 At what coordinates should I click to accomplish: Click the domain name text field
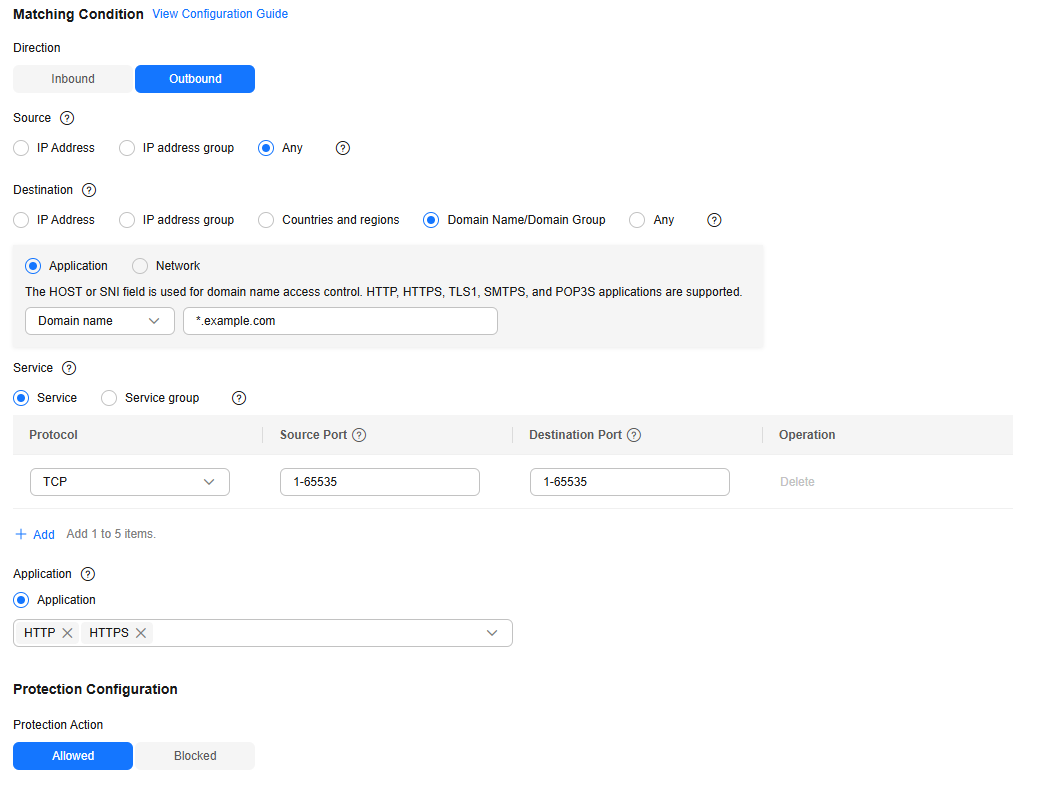[x=340, y=321]
